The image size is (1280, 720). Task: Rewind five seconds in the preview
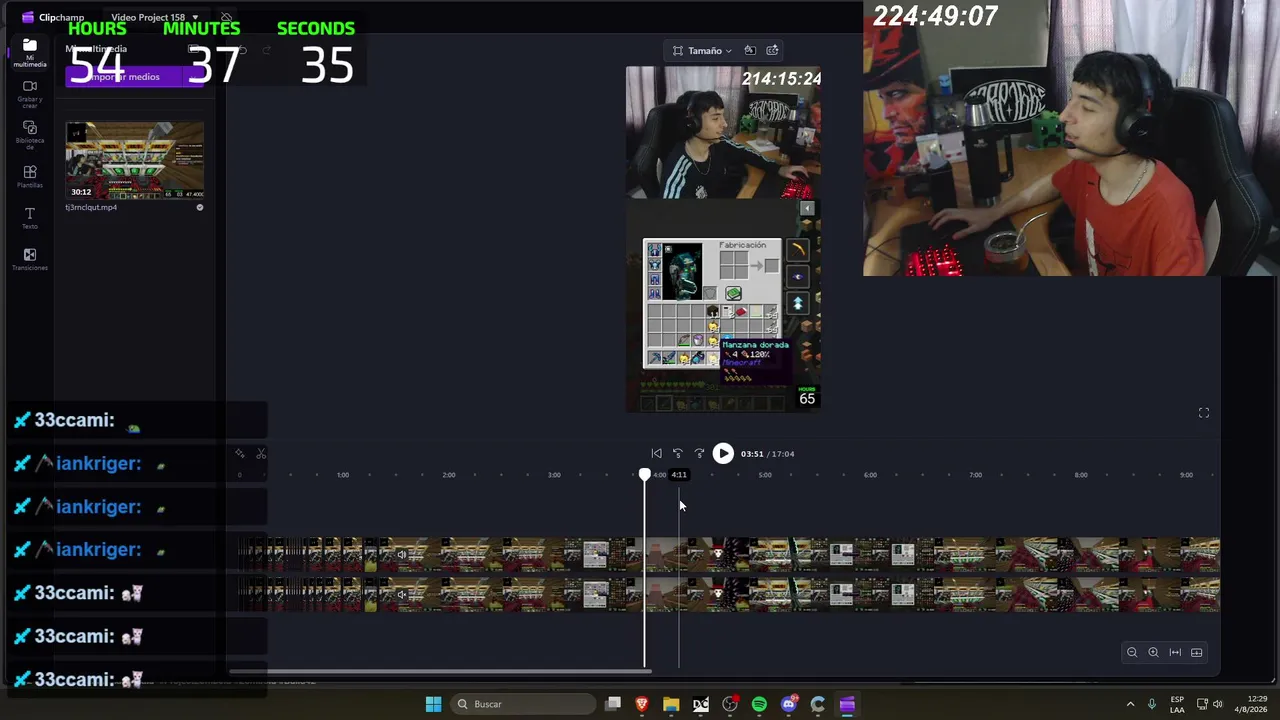[678, 454]
